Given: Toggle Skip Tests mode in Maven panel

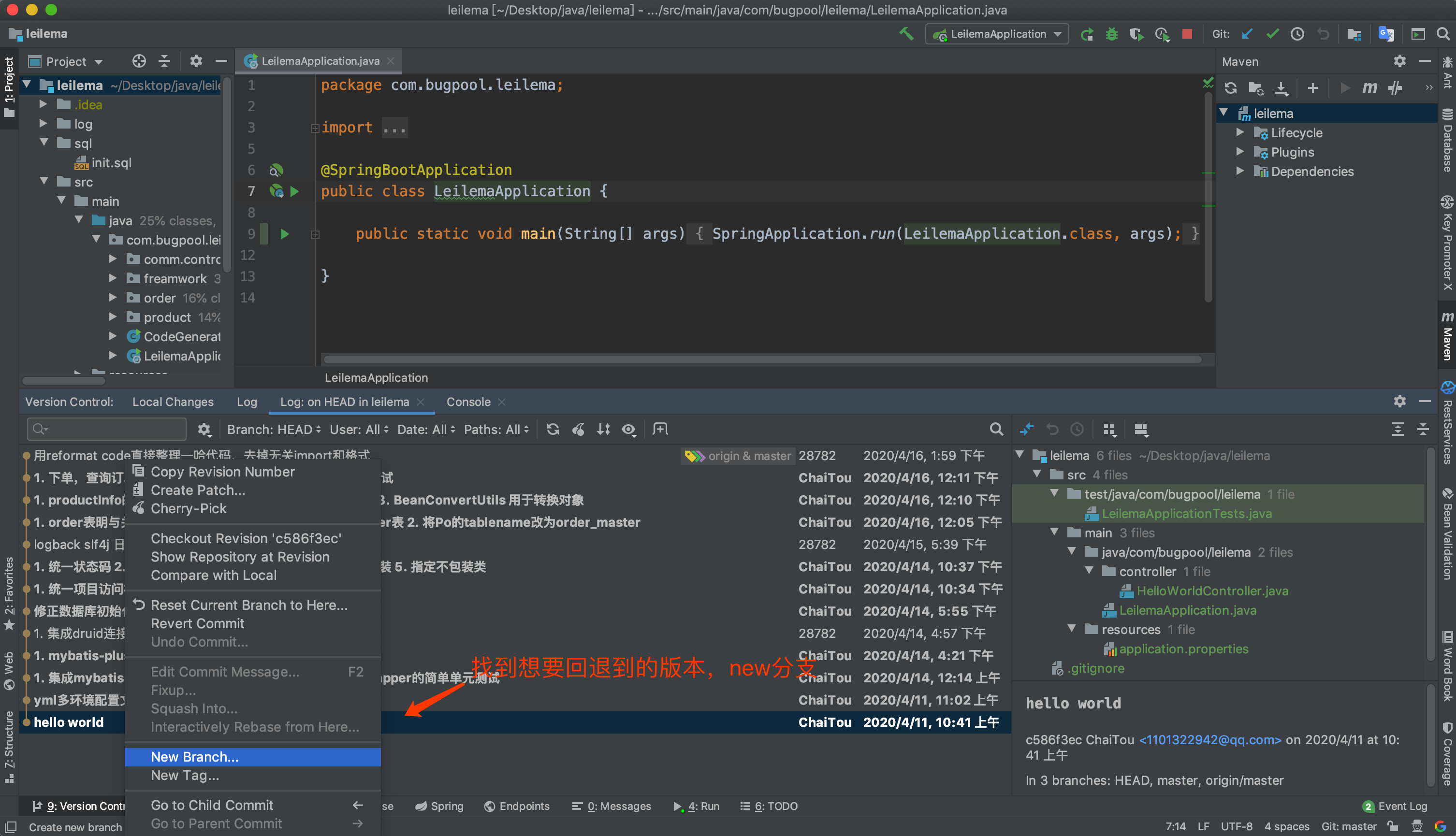Looking at the screenshot, I should pyautogui.click(x=1396, y=87).
